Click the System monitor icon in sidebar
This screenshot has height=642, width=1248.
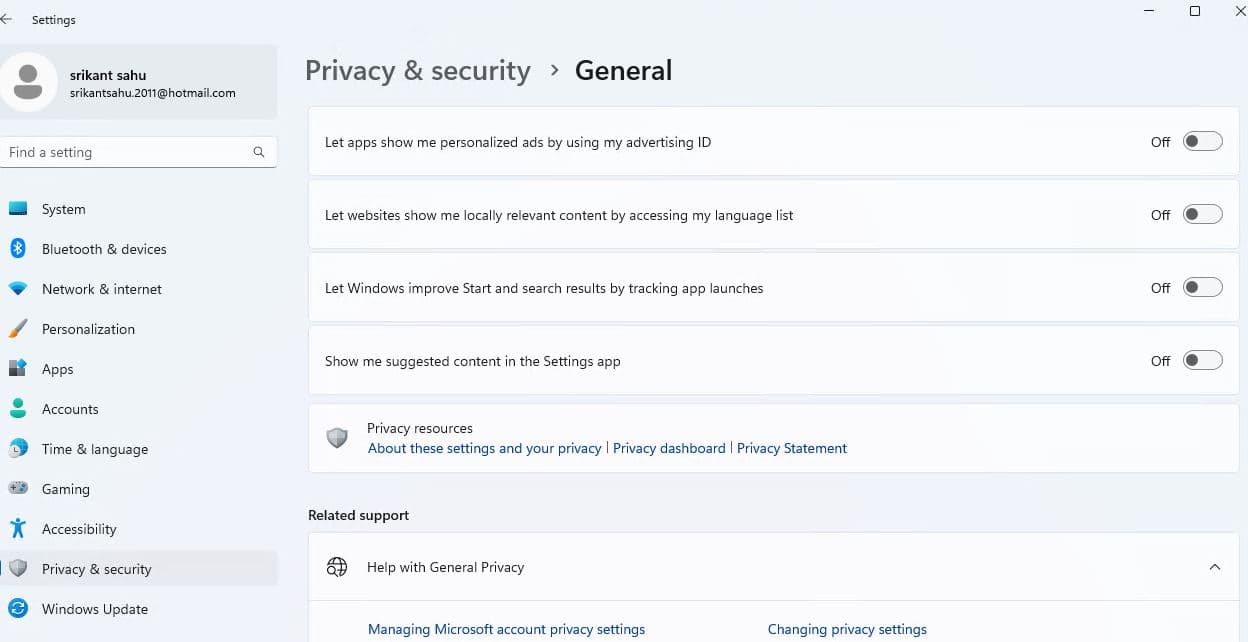(x=18, y=209)
